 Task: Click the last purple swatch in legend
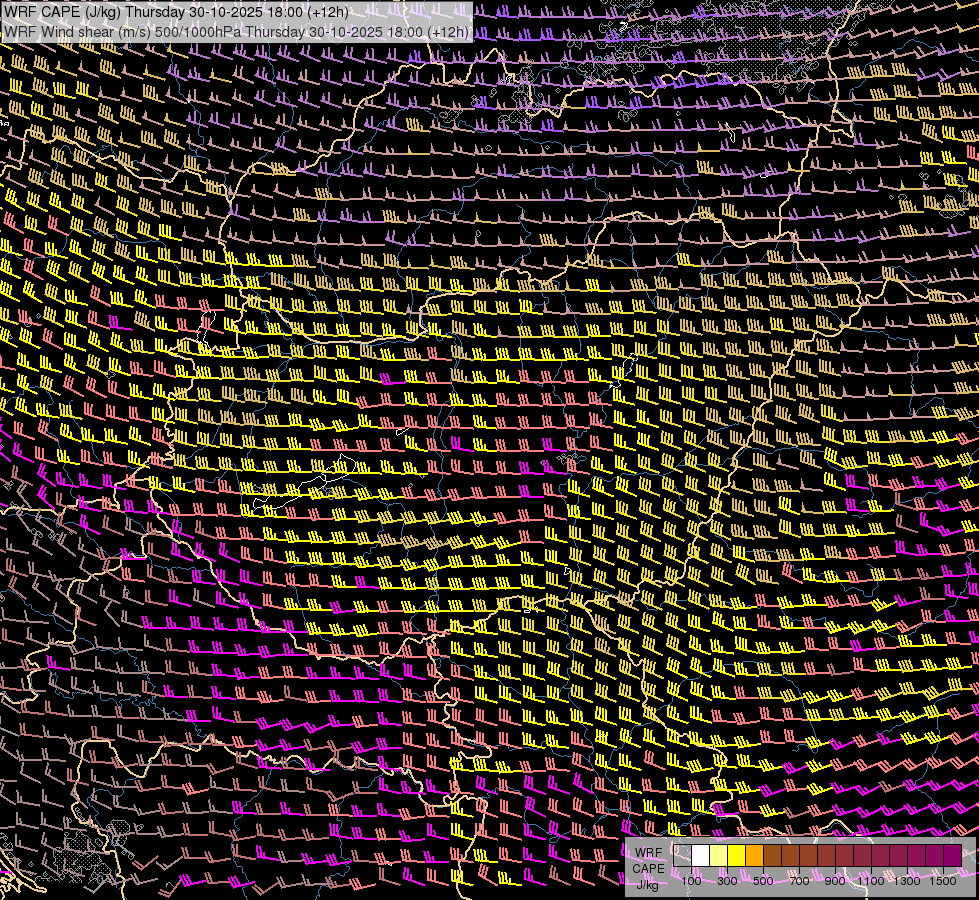[953, 856]
